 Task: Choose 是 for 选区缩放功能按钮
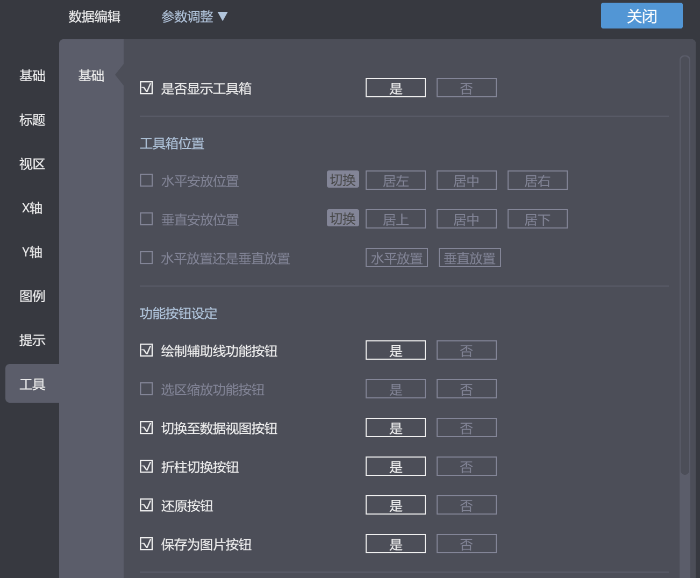click(396, 389)
